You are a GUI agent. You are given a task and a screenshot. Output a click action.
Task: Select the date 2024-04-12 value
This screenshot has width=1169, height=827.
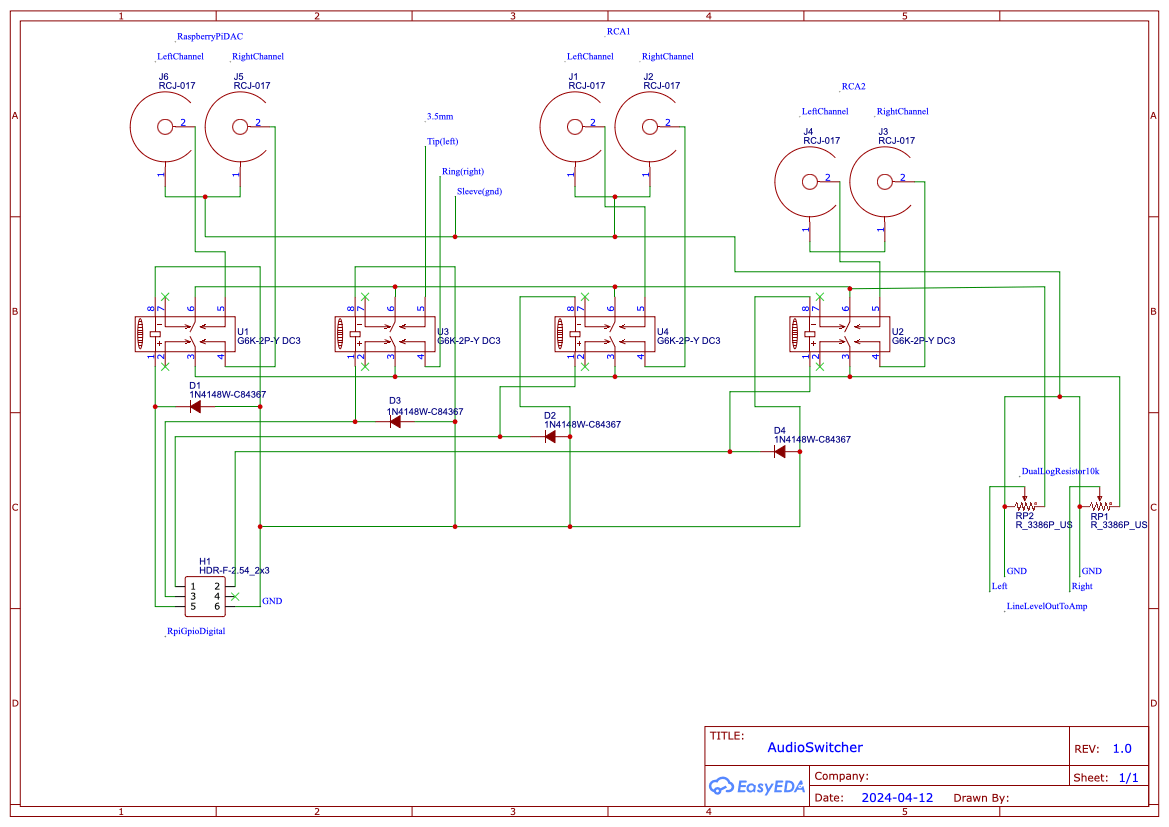pyautogui.click(x=897, y=797)
